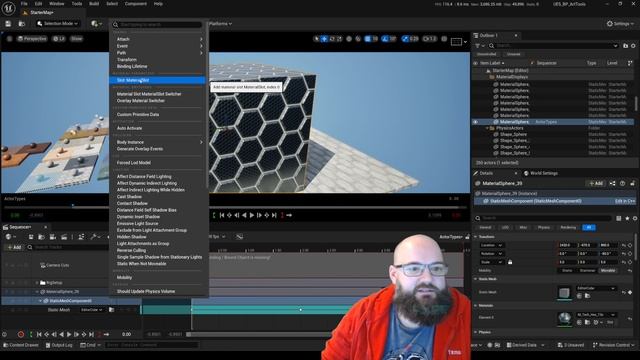This screenshot has width=640, height=360.
Task: Open content browse folder icon in main toolbar
Action: pyautogui.click(x=22, y=24)
